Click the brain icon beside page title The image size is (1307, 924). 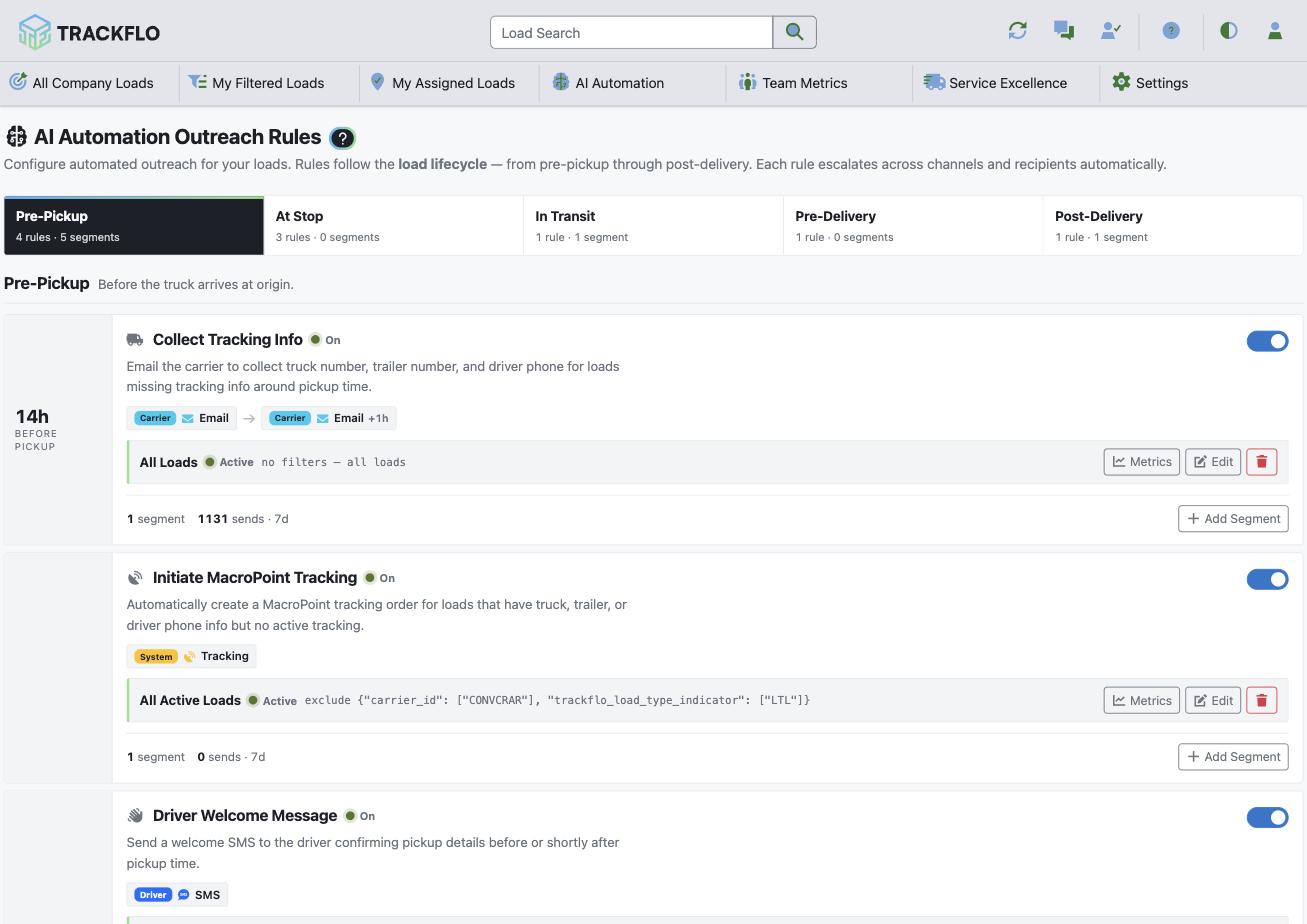(x=16, y=137)
